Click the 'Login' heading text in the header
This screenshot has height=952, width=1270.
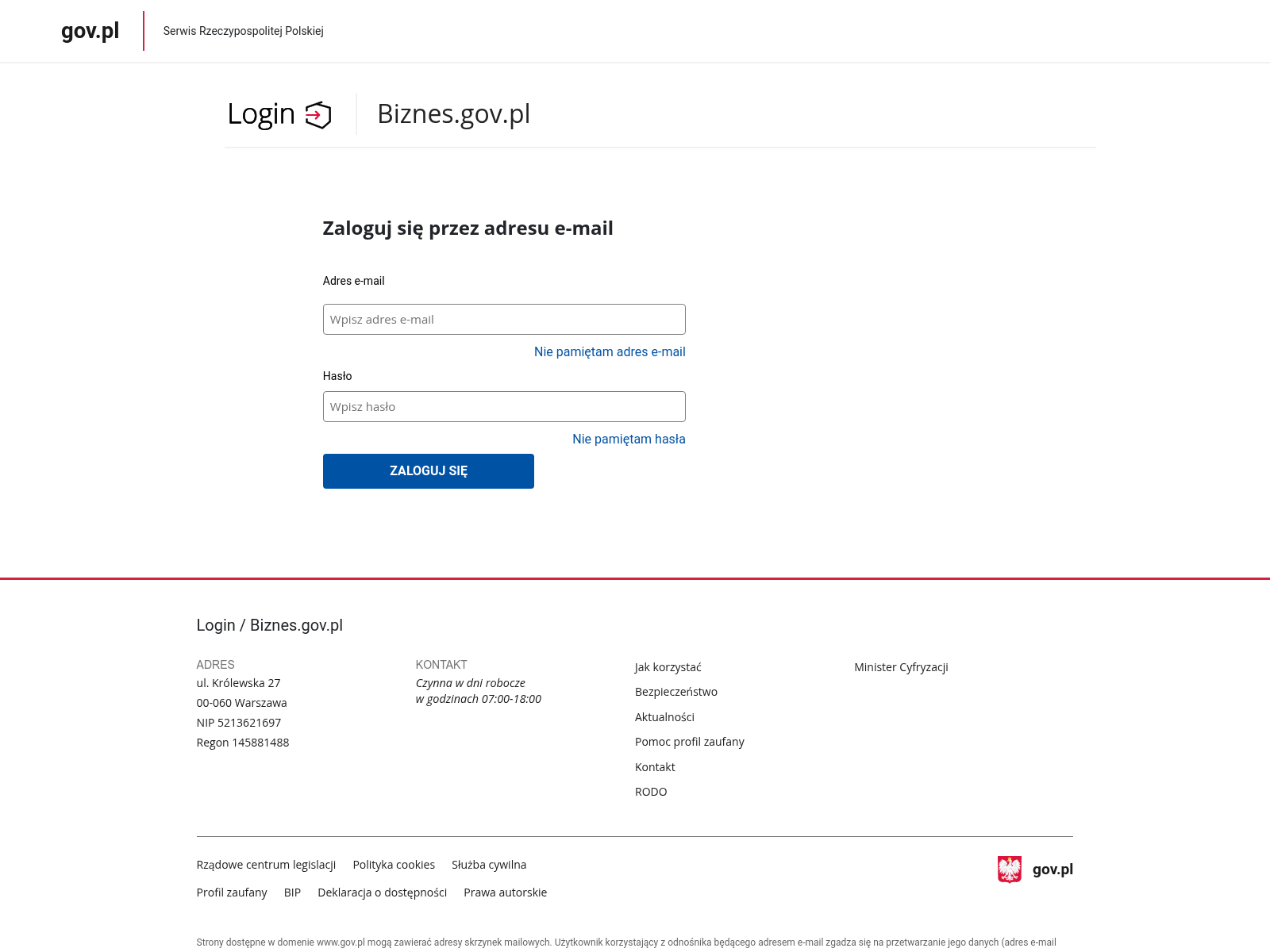click(x=261, y=114)
